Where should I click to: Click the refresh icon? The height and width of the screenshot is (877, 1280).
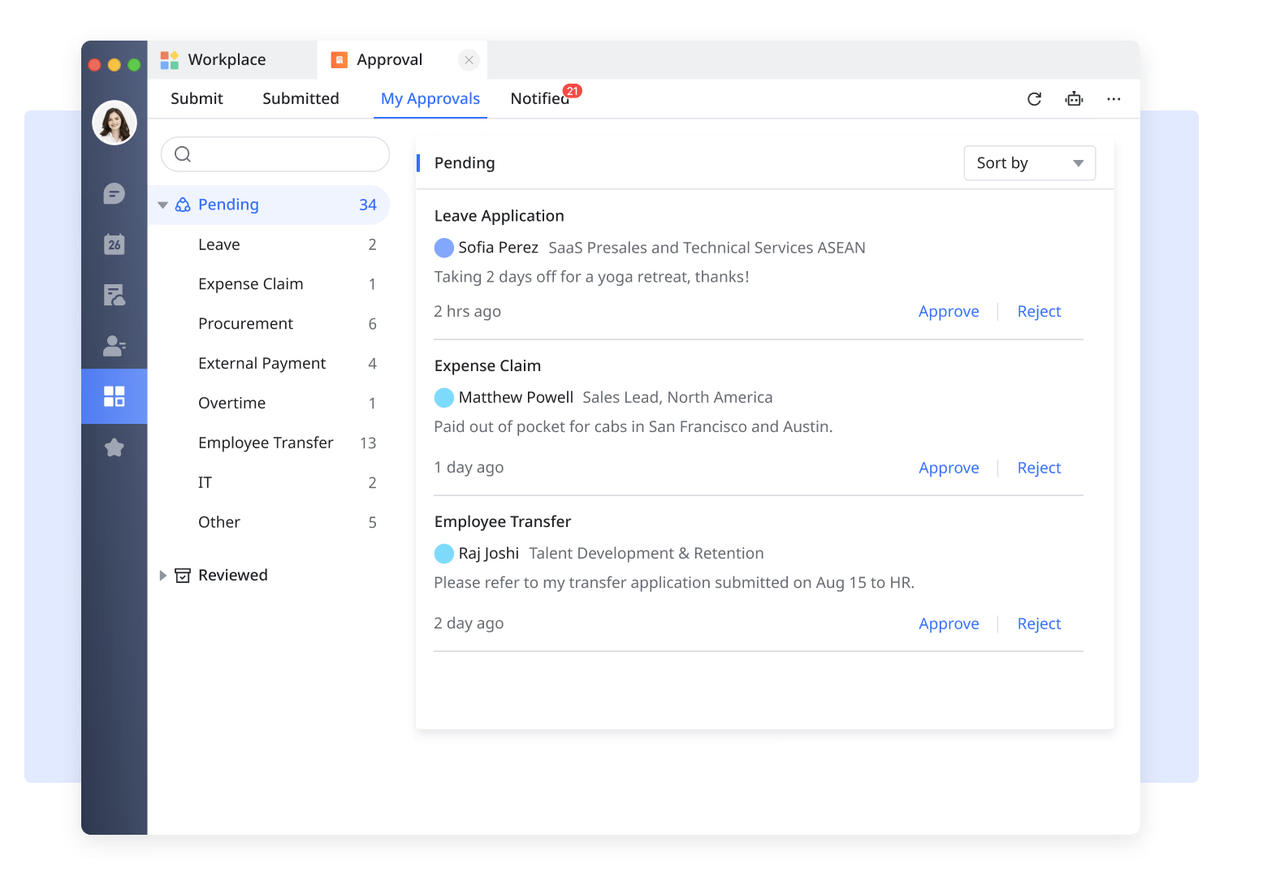1034,99
